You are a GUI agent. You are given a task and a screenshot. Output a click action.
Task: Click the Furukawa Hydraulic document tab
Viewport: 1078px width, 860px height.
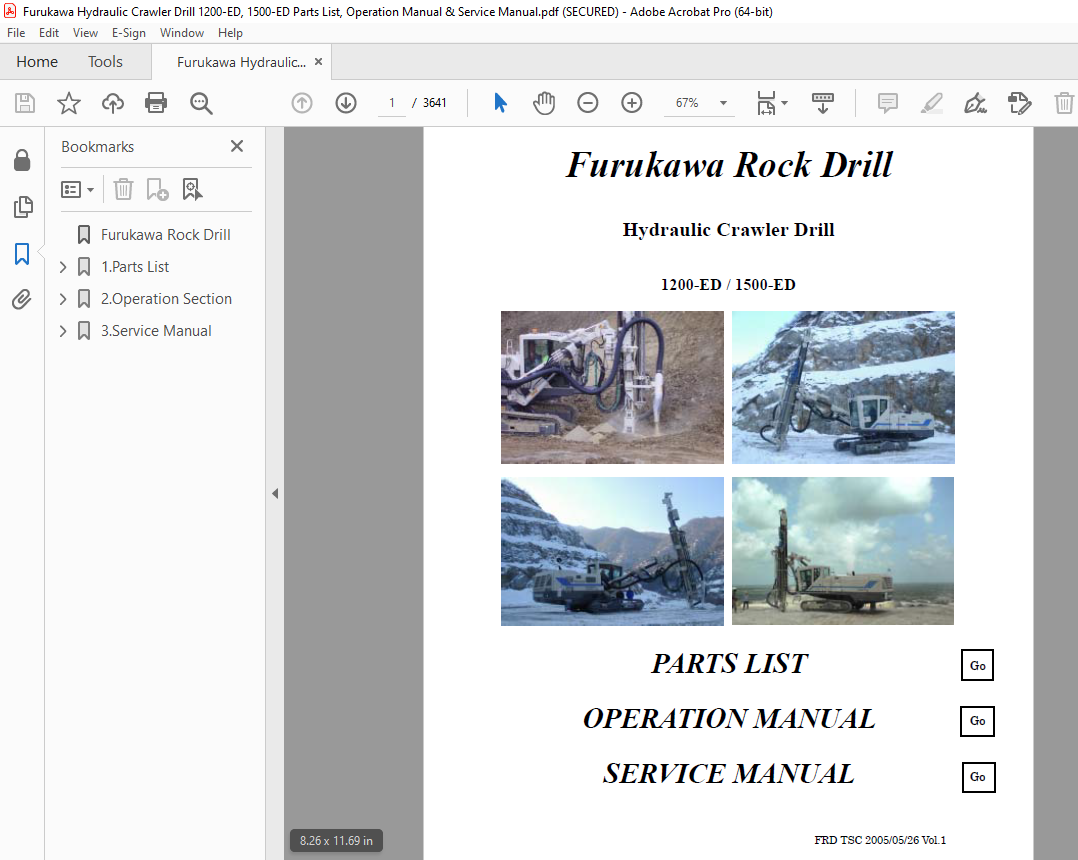[x=241, y=62]
